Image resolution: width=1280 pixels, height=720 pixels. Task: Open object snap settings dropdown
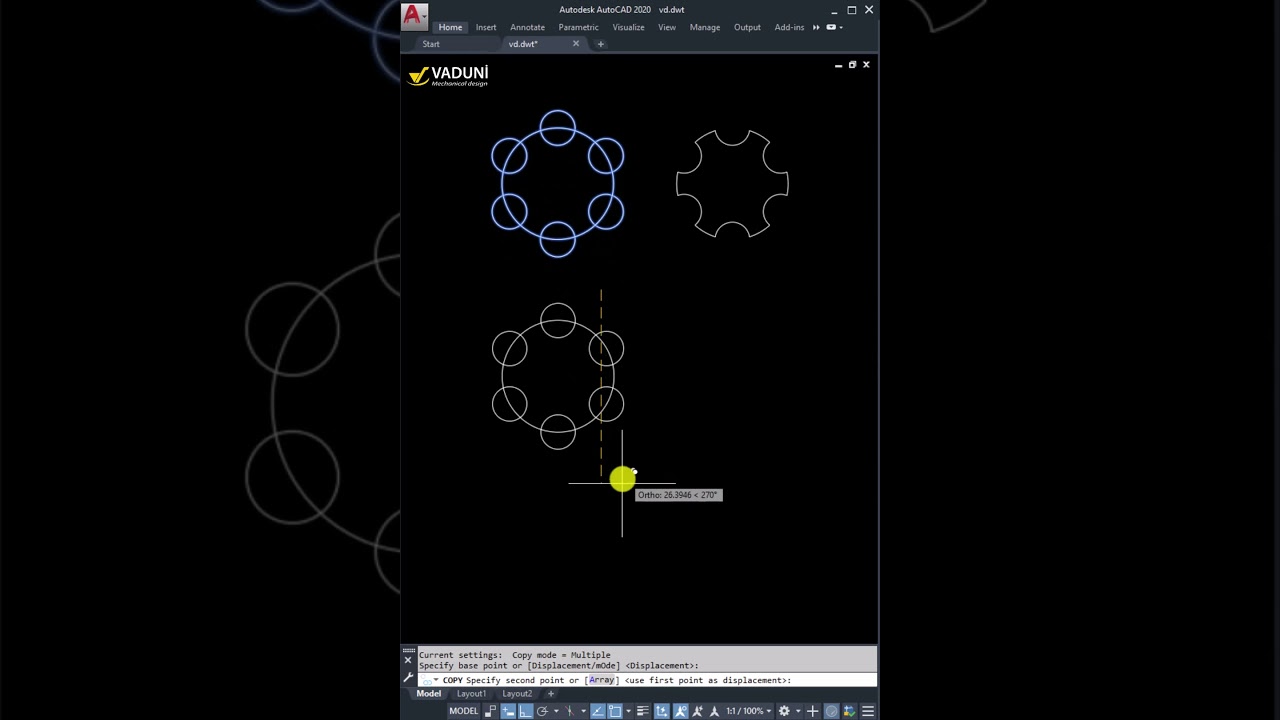[629, 711]
